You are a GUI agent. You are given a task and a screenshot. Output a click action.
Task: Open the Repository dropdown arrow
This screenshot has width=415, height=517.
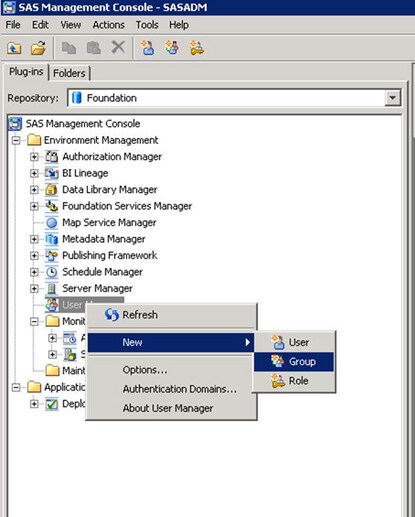[393, 98]
